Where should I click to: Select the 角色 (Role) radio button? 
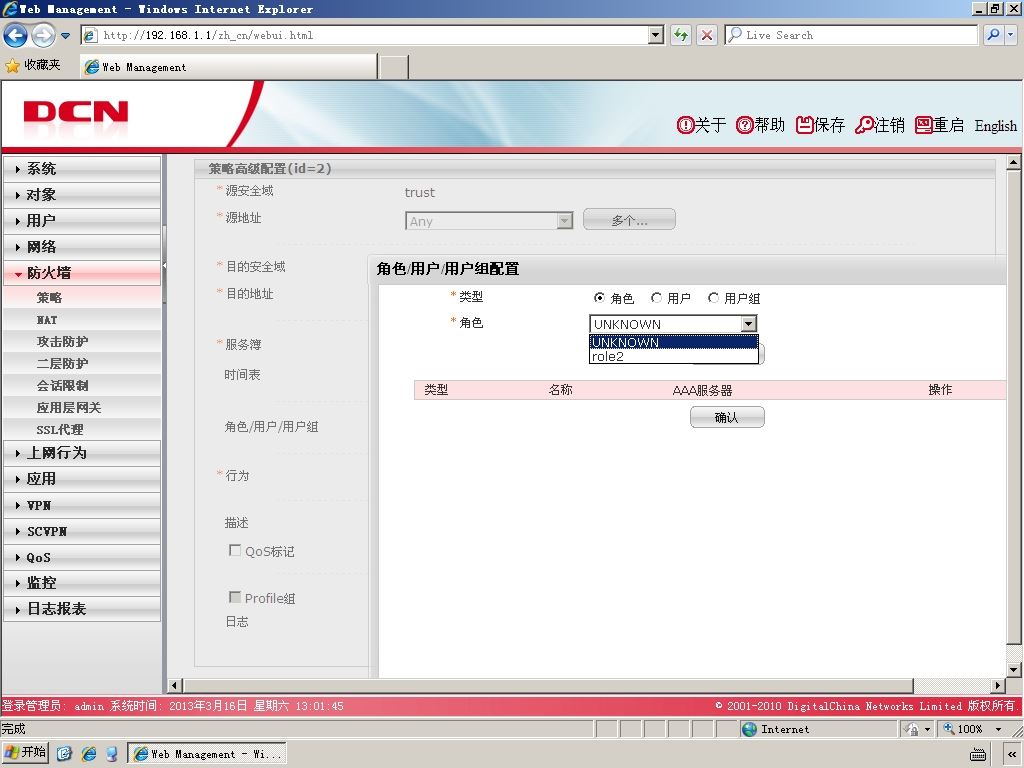[599, 298]
